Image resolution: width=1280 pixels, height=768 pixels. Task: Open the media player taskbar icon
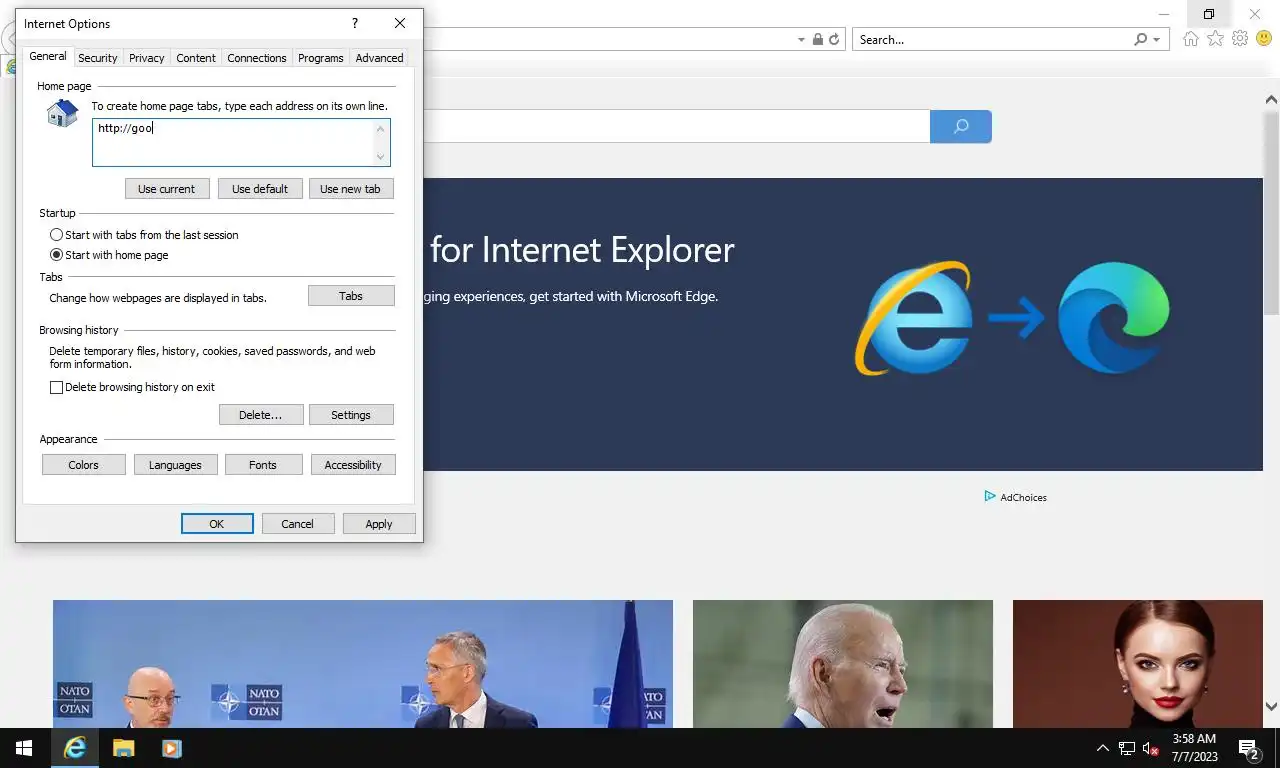point(171,748)
